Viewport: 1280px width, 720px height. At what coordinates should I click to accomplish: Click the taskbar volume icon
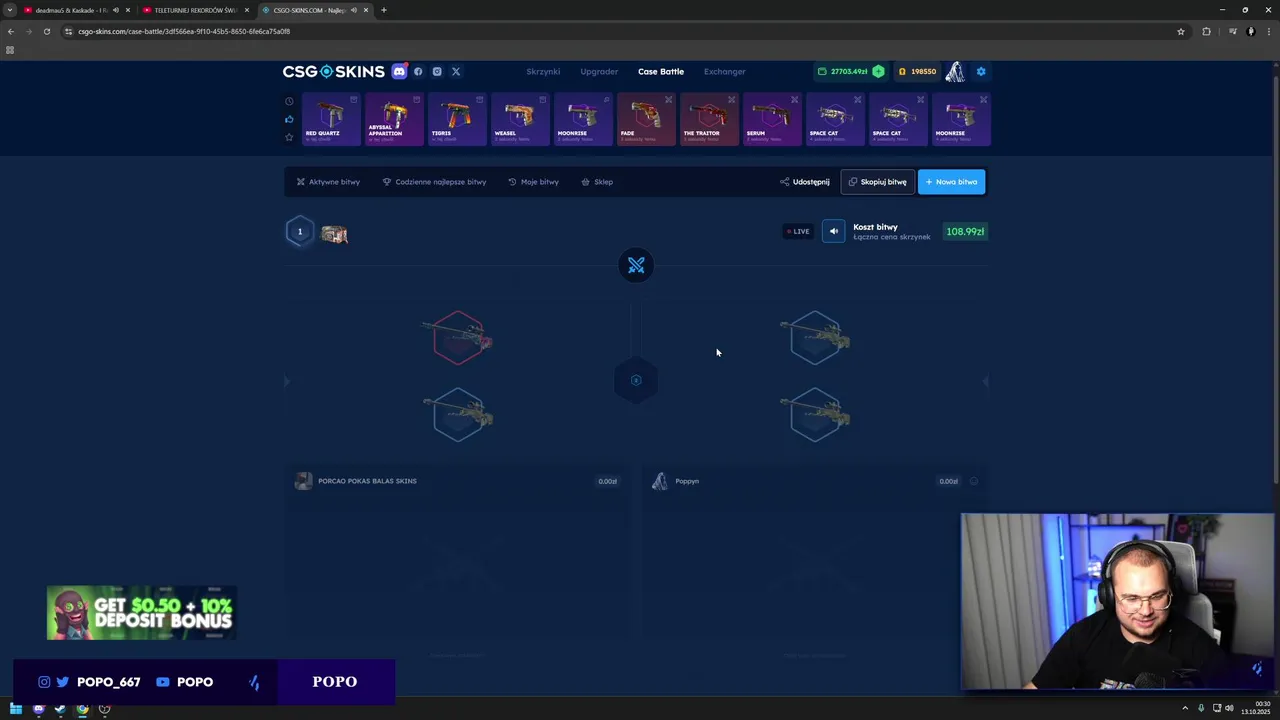pos(1229,708)
